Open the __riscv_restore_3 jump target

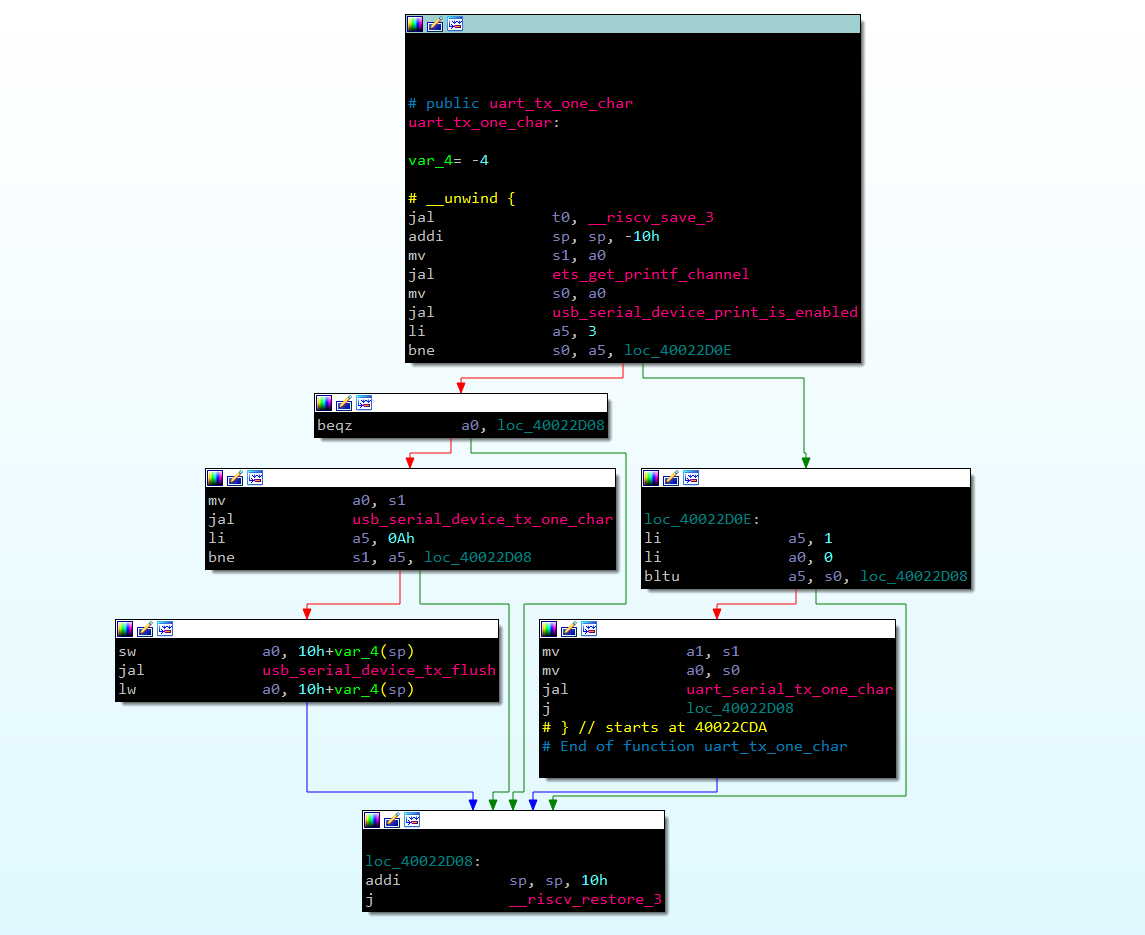(585, 899)
